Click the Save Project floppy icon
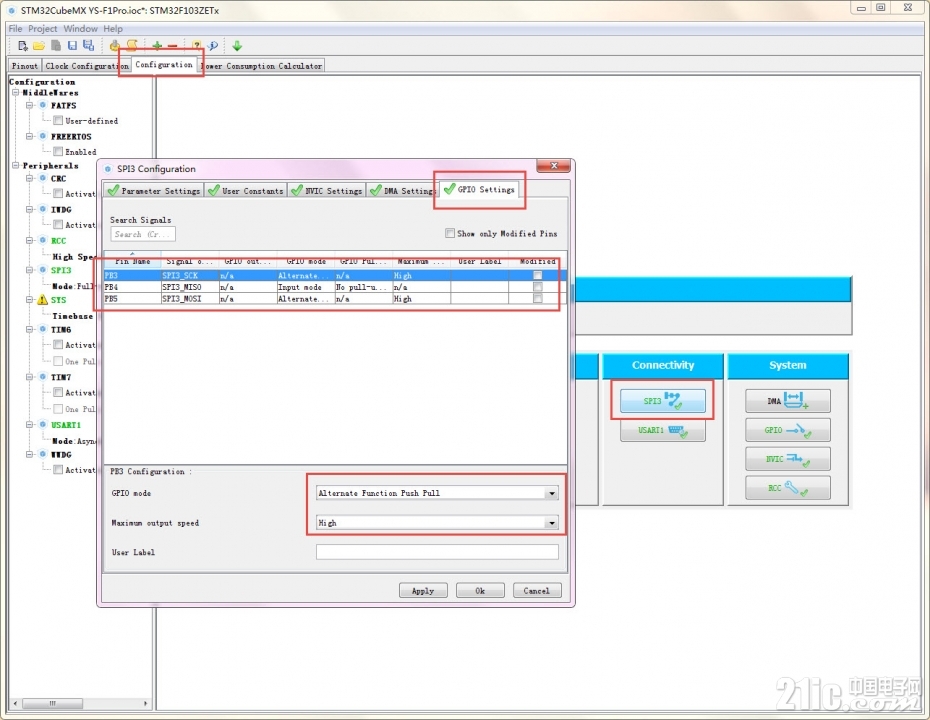 pyautogui.click(x=72, y=46)
